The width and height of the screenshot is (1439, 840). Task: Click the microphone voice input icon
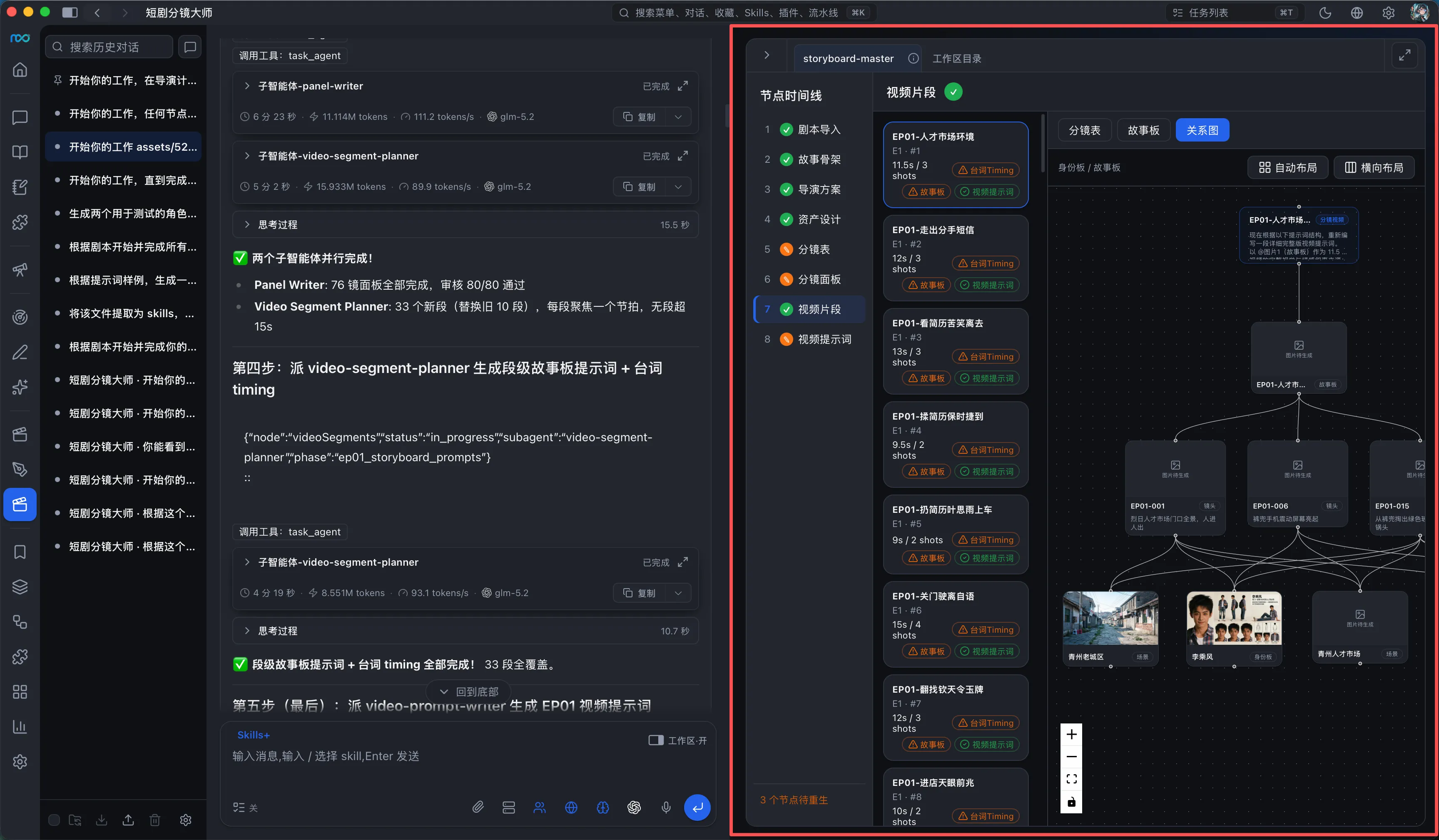click(666, 807)
